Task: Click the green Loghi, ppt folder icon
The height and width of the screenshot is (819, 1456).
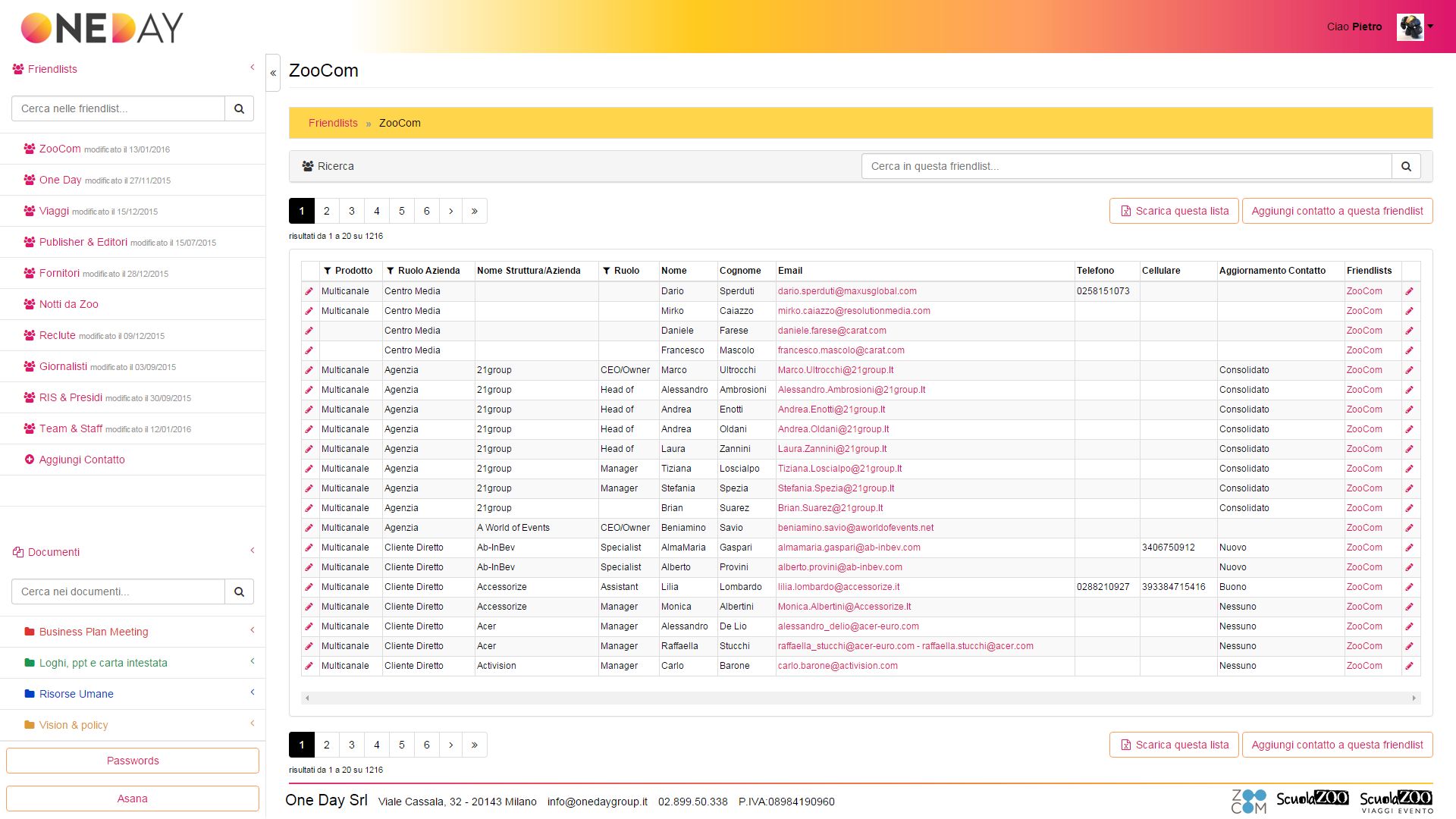Action: 30,662
